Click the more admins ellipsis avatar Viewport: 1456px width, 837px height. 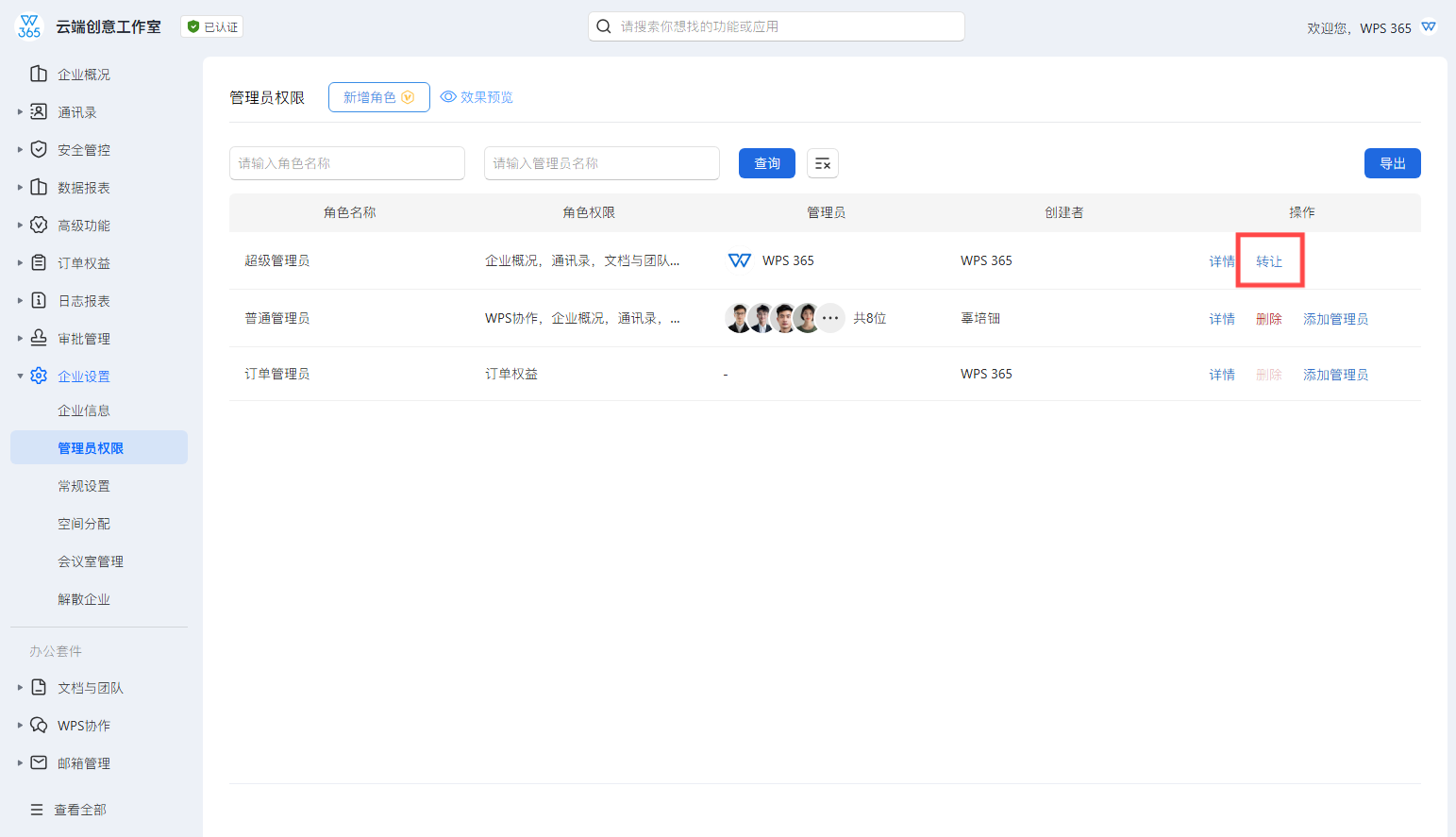pos(830,318)
